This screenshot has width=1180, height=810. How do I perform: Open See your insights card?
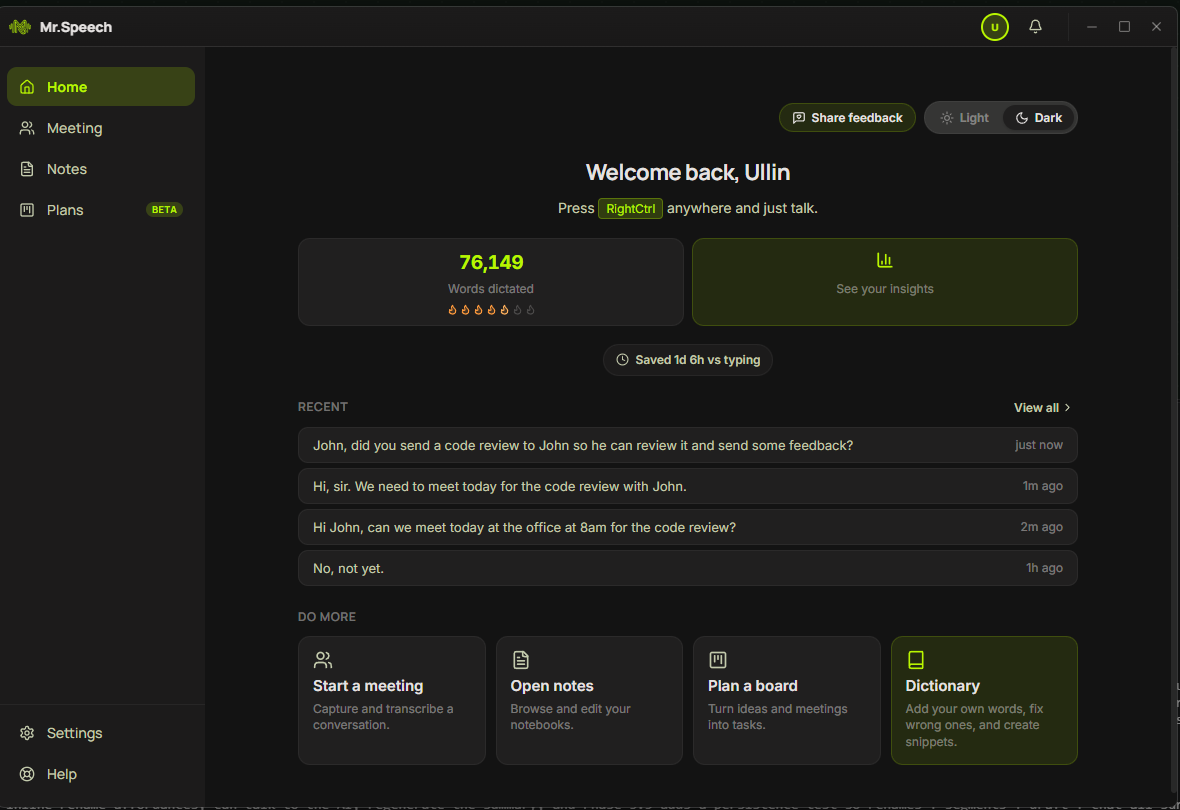coord(884,282)
